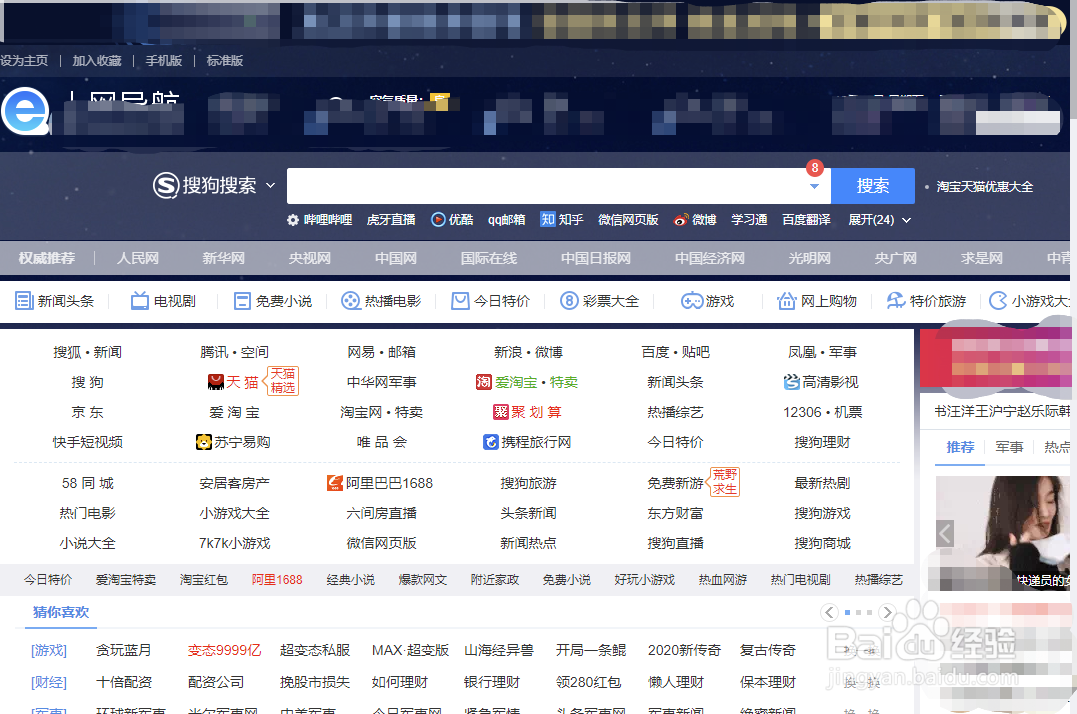Click 游戏 gamepad icon
The height and width of the screenshot is (714, 1077).
(x=692, y=301)
